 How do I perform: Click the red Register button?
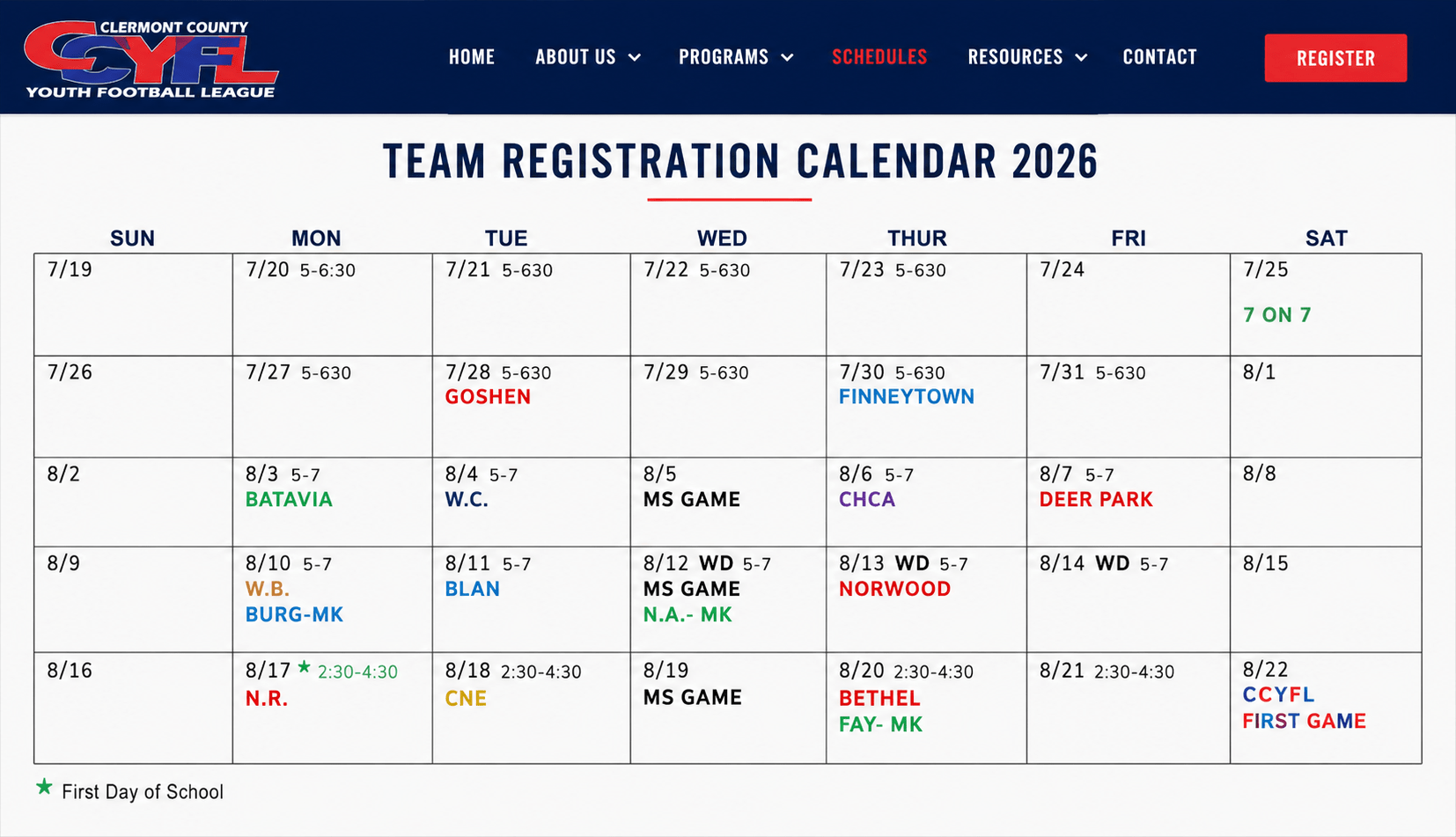click(x=1335, y=58)
